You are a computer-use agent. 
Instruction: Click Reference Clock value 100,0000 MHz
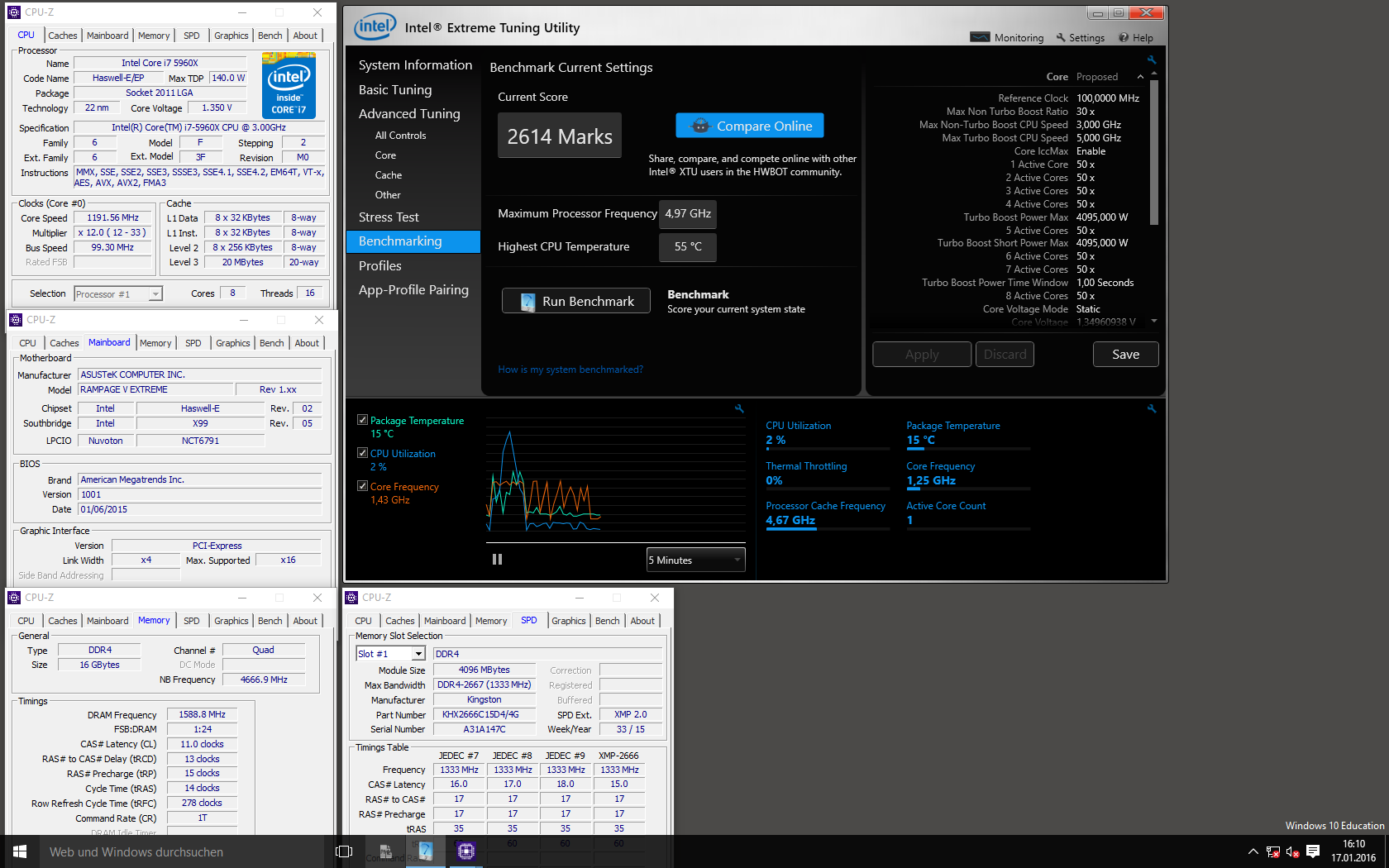pyautogui.click(x=1108, y=98)
